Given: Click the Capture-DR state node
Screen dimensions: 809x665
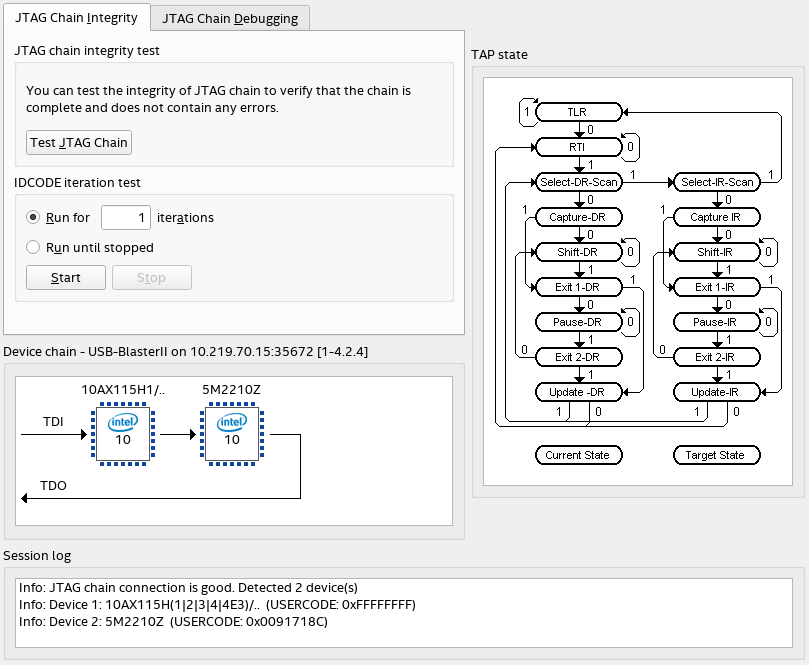Looking at the screenshot, I should 578,217.
